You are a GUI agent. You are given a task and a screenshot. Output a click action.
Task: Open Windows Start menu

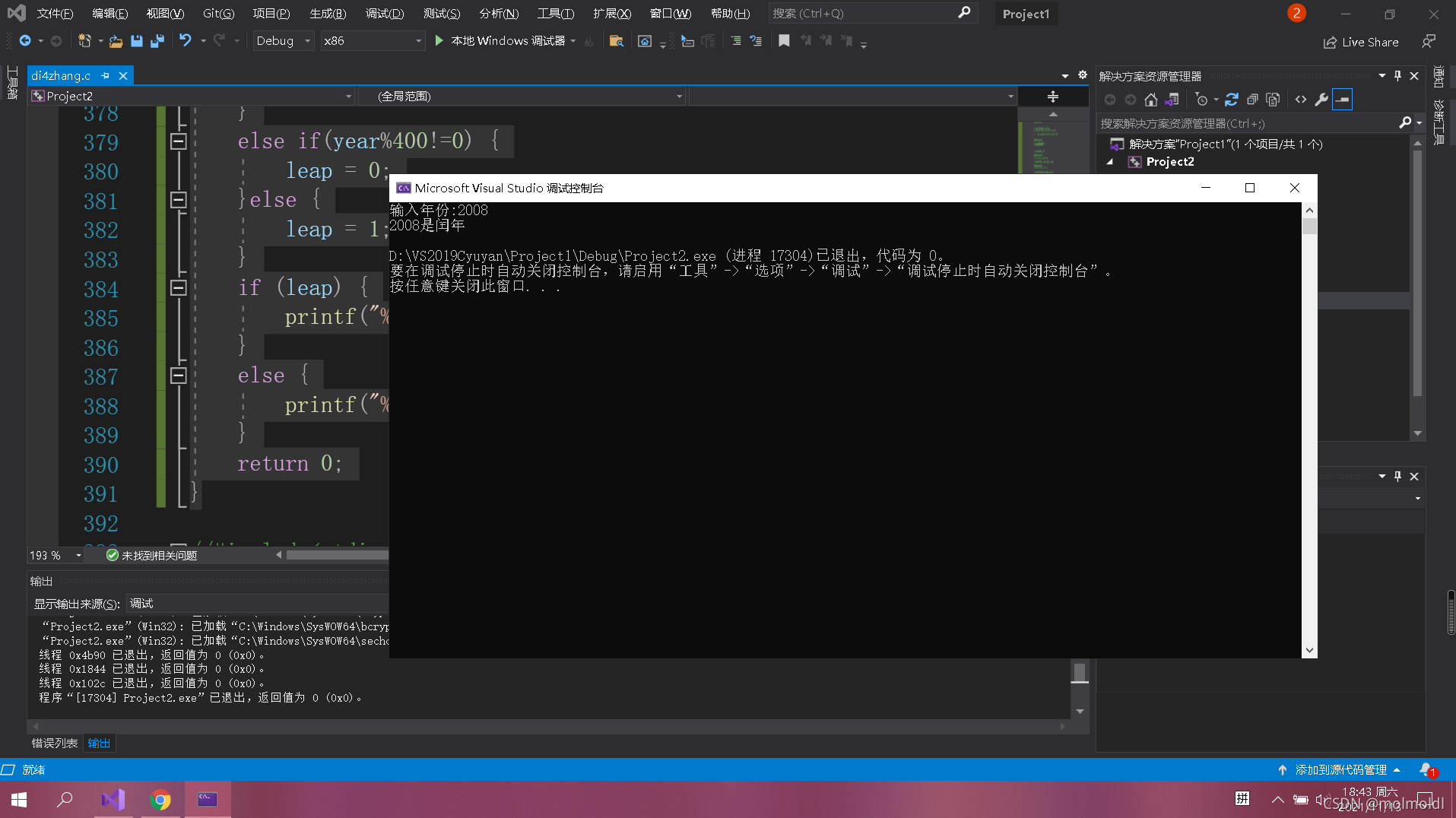(19, 800)
